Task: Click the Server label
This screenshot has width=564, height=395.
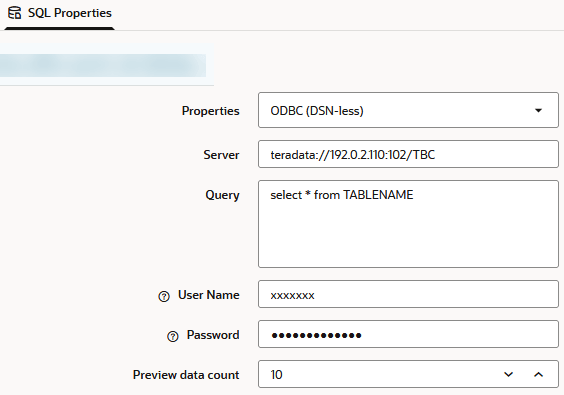Action: coord(221,155)
